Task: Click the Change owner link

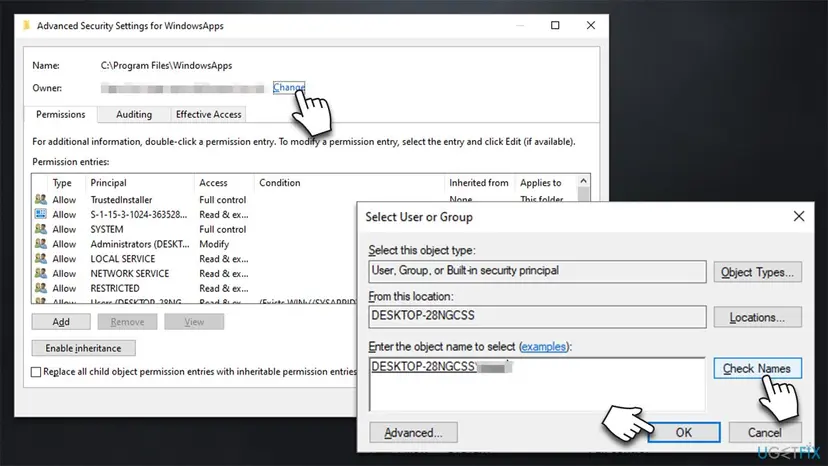Action: pos(289,87)
